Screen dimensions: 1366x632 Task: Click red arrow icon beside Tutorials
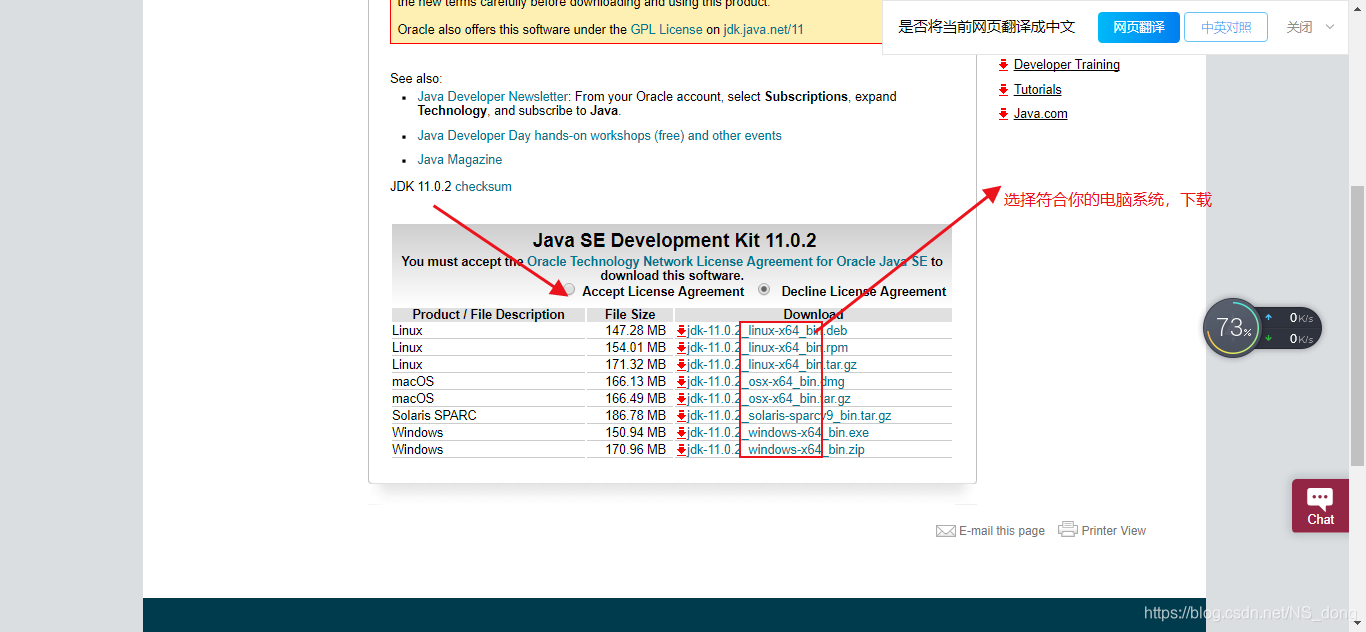click(x=1004, y=90)
